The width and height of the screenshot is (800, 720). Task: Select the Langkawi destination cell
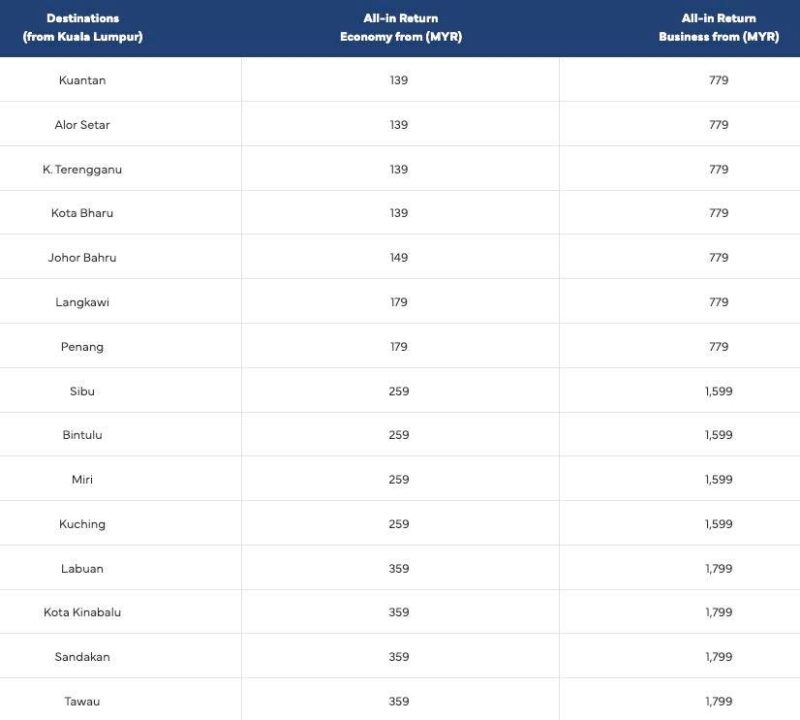(x=82, y=302)
